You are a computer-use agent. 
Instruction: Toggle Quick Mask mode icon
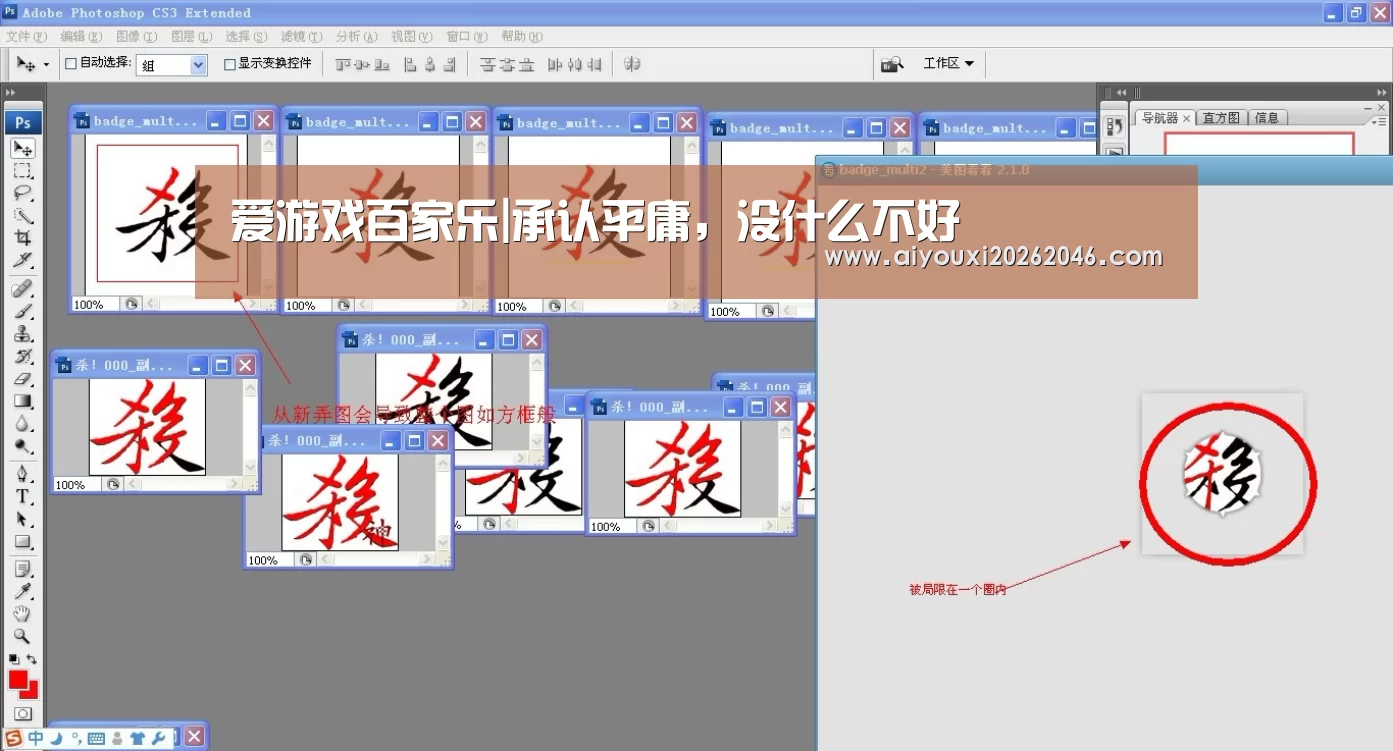click(x=22, y=714)
